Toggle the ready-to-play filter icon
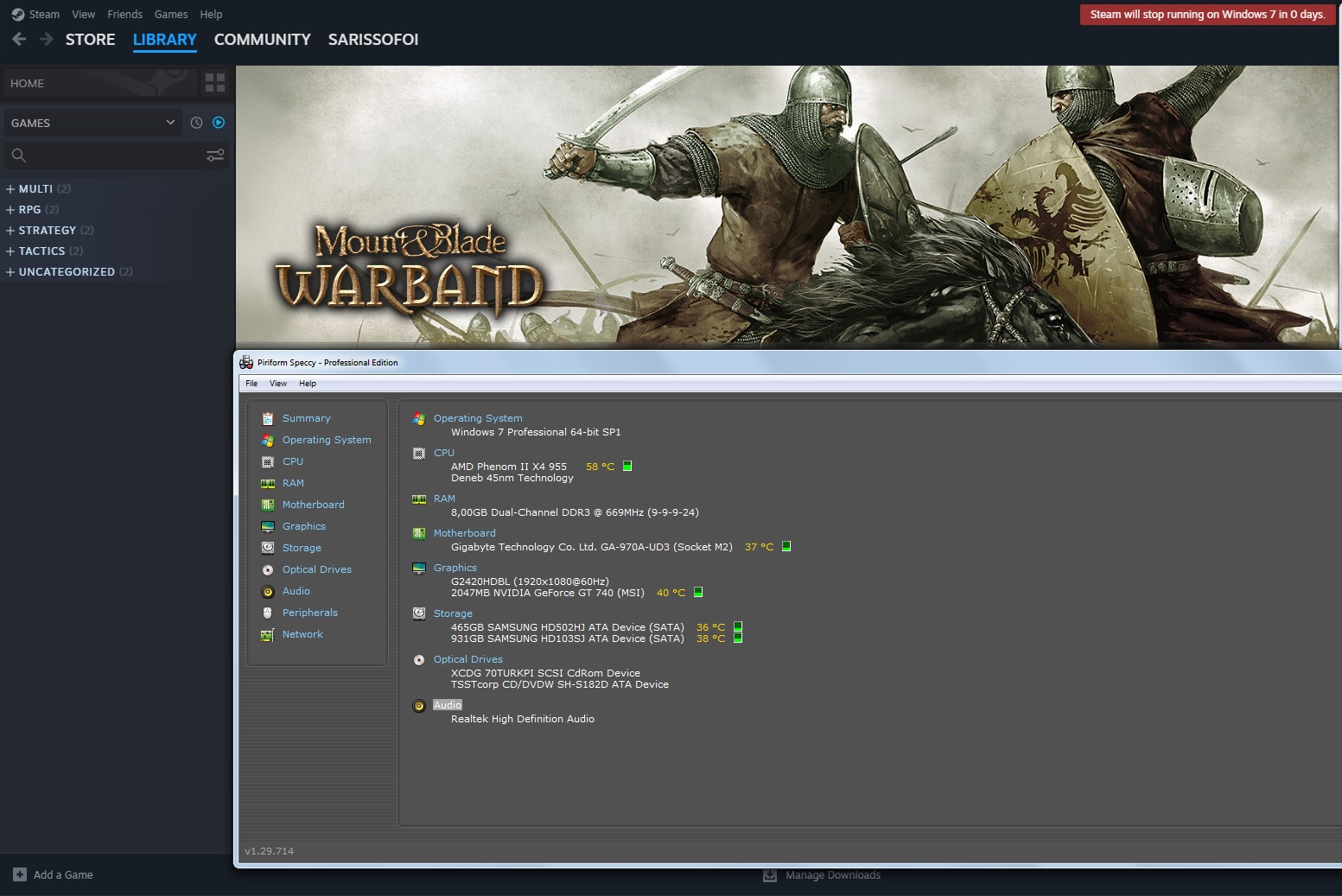Viewport: 1342px width, 896px height. (x=219, y=123)
